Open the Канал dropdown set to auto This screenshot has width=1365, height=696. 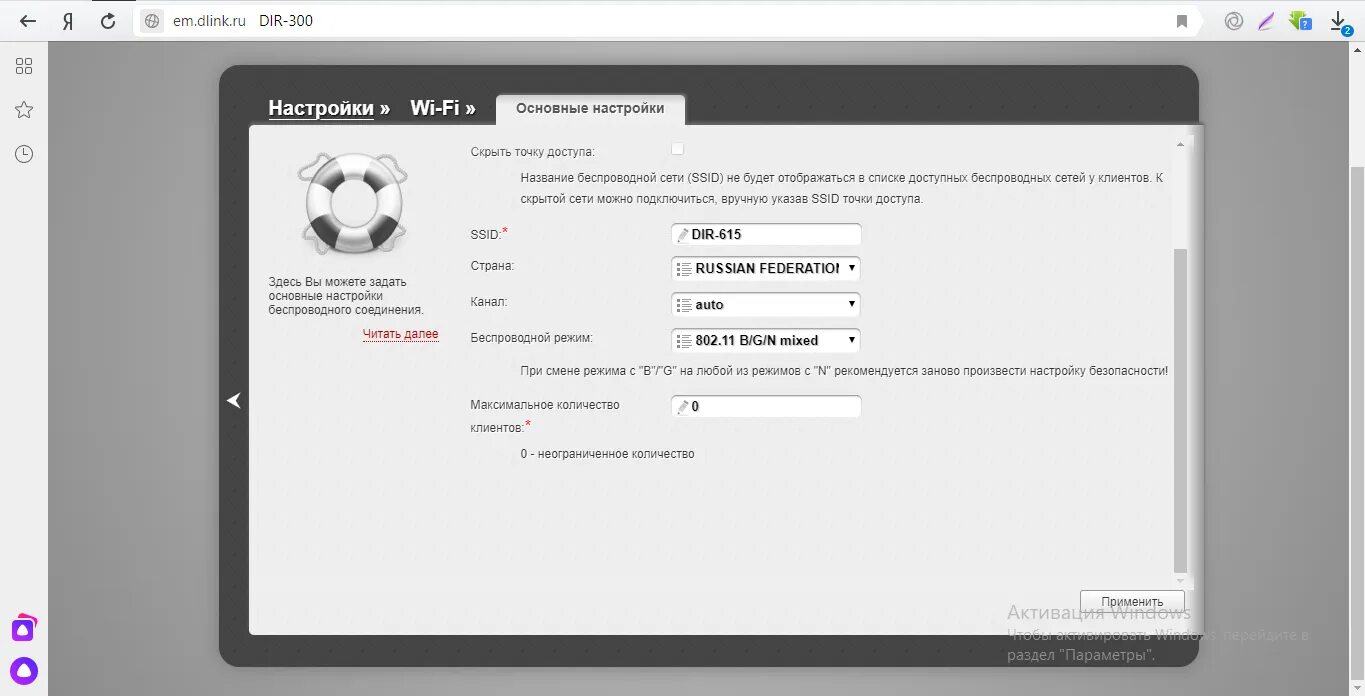(x=766, y=304)
